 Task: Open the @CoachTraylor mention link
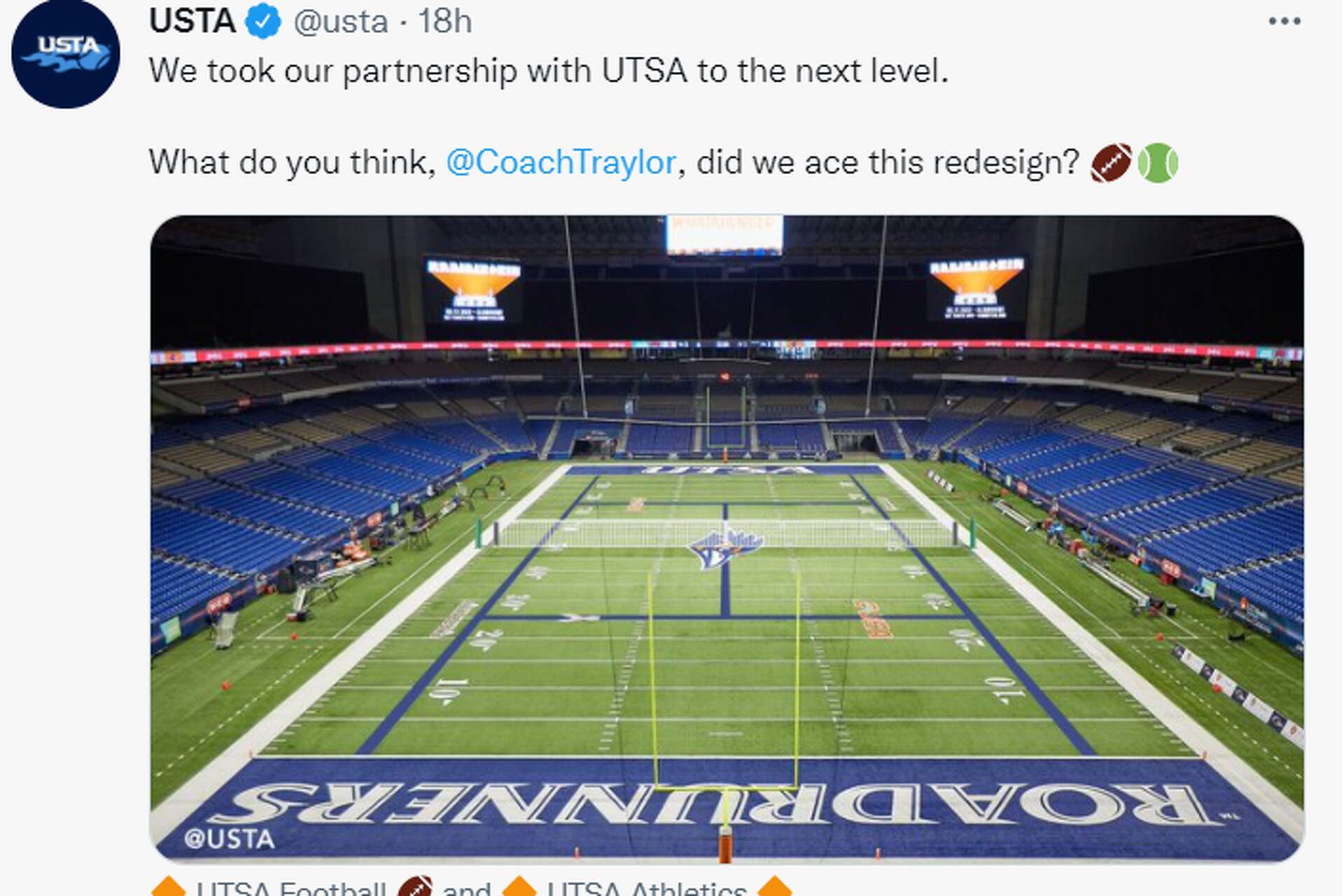[561, 162]
